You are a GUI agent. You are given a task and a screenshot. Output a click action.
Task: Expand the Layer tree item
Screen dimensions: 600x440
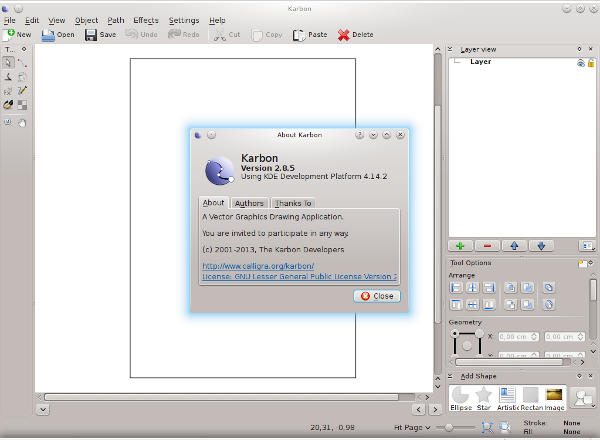tap(457, 62)
